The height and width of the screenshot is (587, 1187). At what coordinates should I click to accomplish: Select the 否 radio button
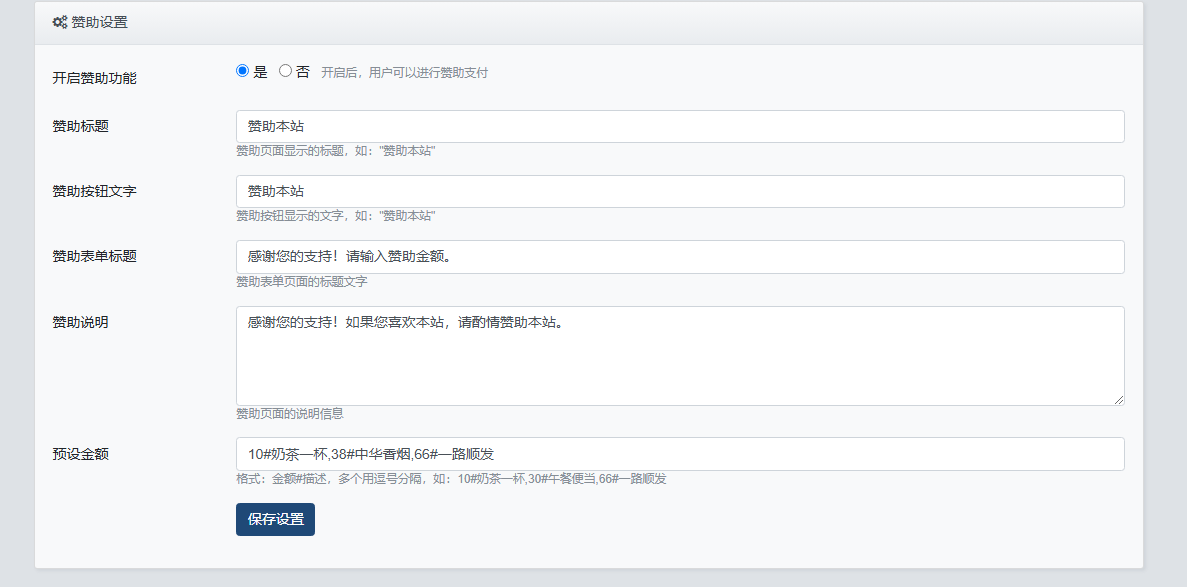(x=285, y=71)
